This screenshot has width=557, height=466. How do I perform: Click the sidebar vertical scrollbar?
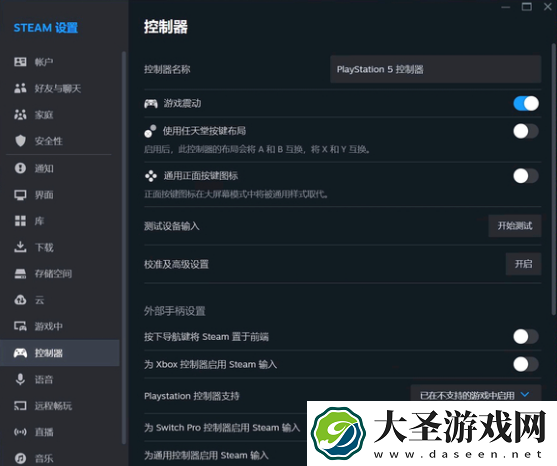pos(124,248)
